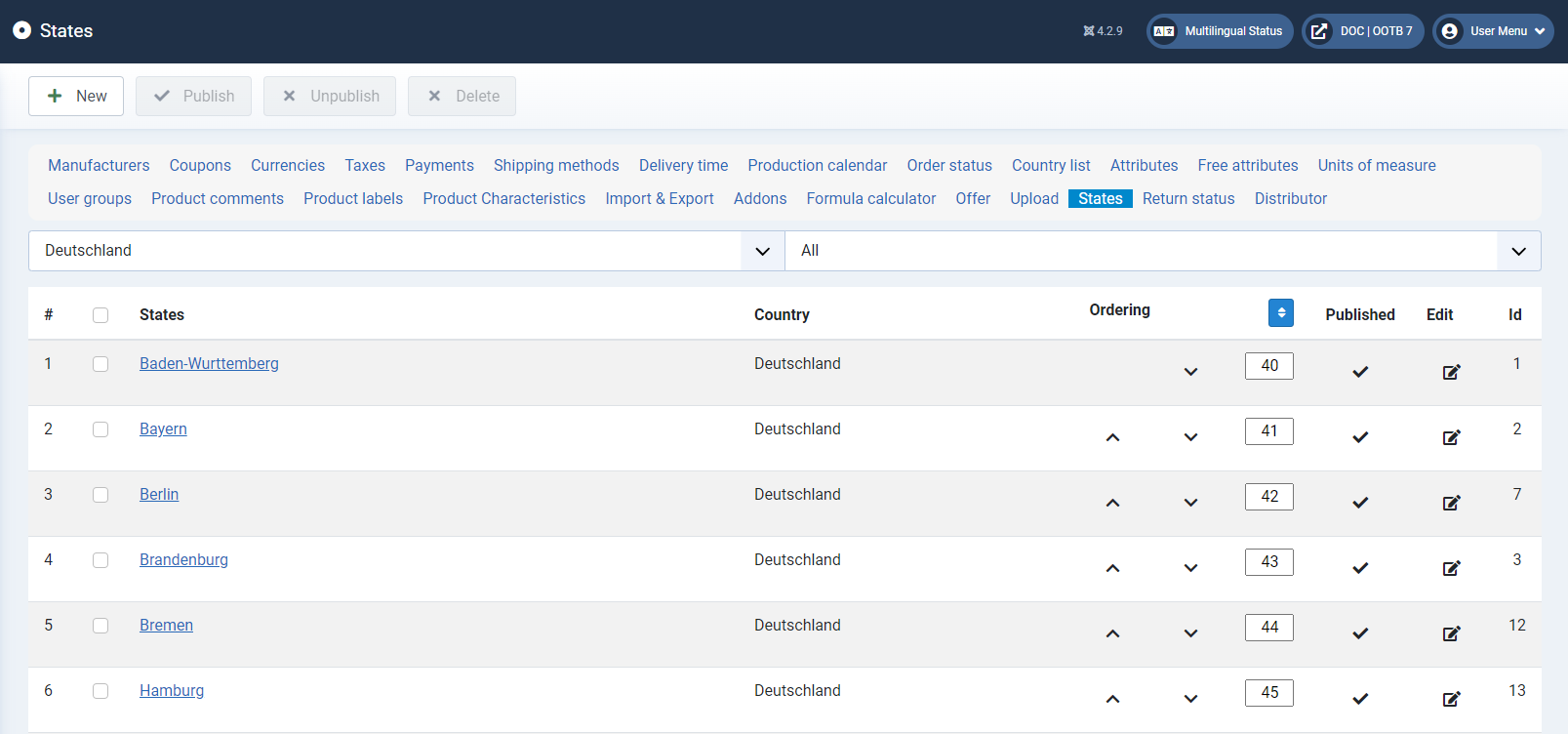Image resolution: width=1568 pixels, height=734 pixels.
Task: Open the Bayern state link
Action: coord(163,428)
